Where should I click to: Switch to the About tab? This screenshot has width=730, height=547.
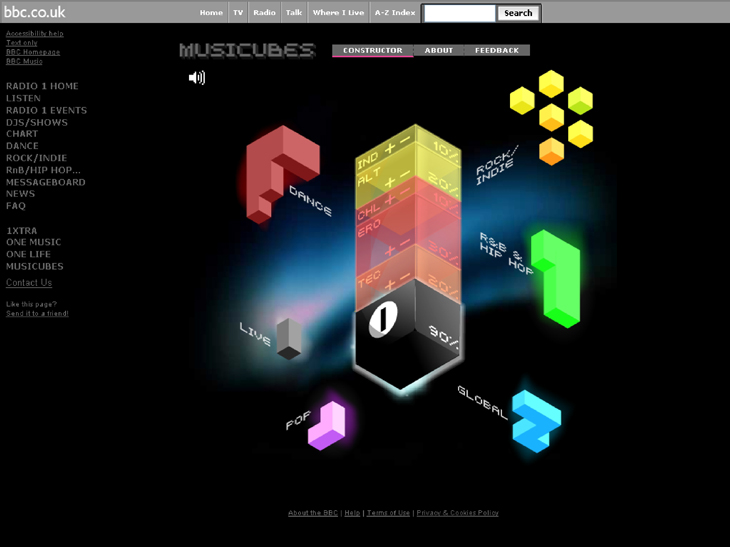coord(439,50)
